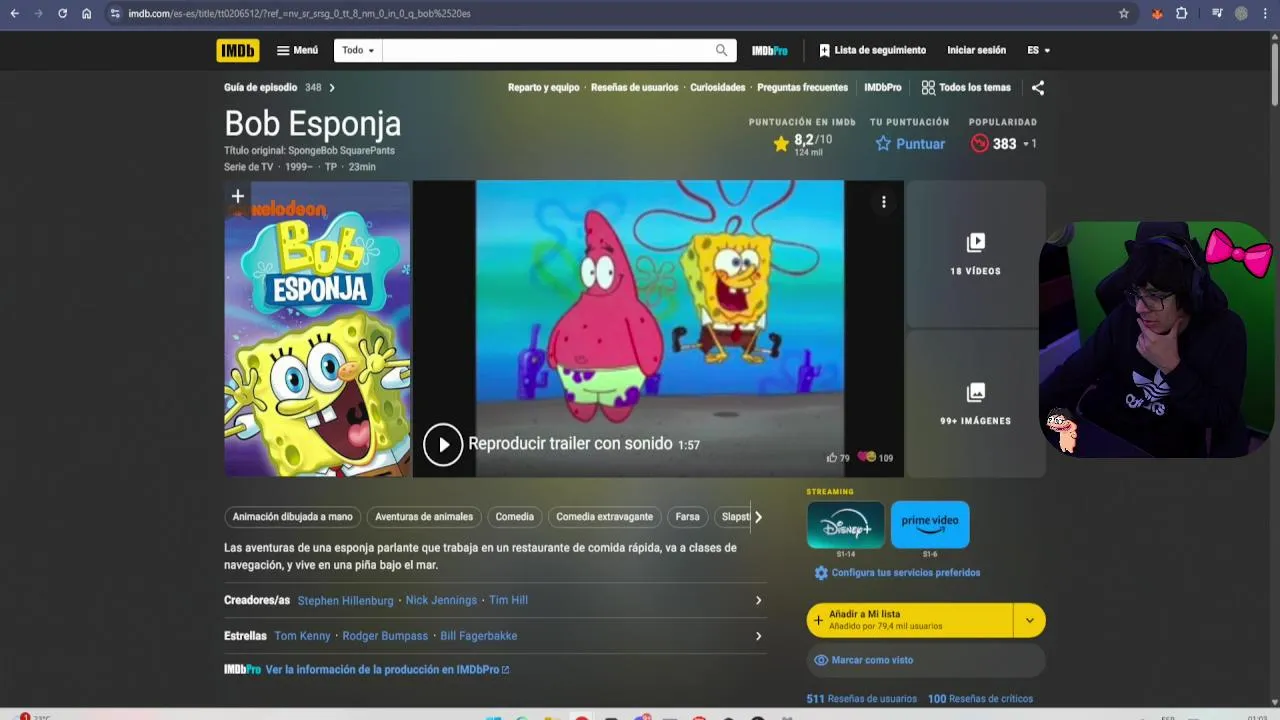Open the 18 vídeos tile
The height and width of the screenshot is (720, 1280).
coord(975,254)
